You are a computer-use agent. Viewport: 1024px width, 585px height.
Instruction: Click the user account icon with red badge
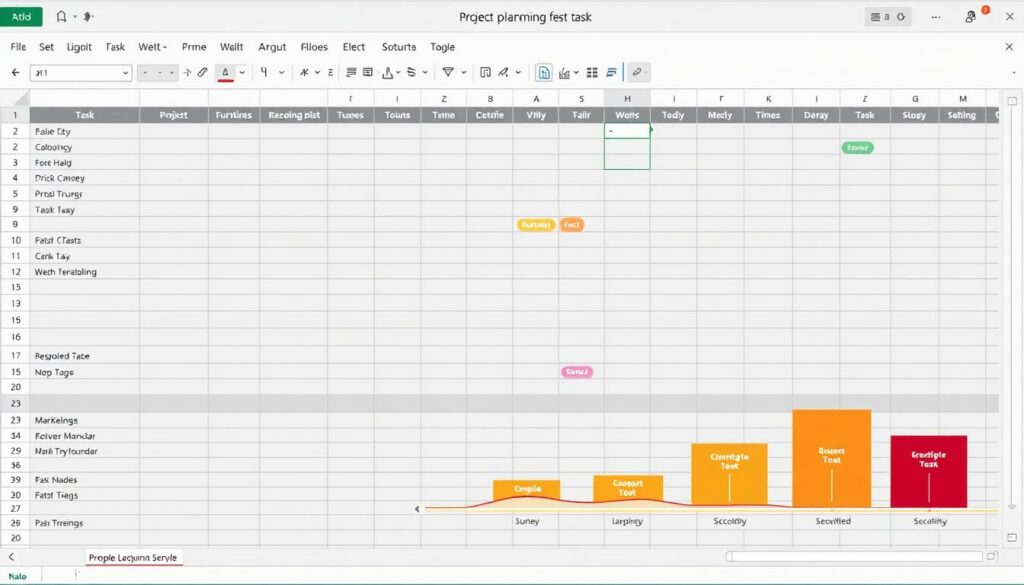tap(972, 17)
